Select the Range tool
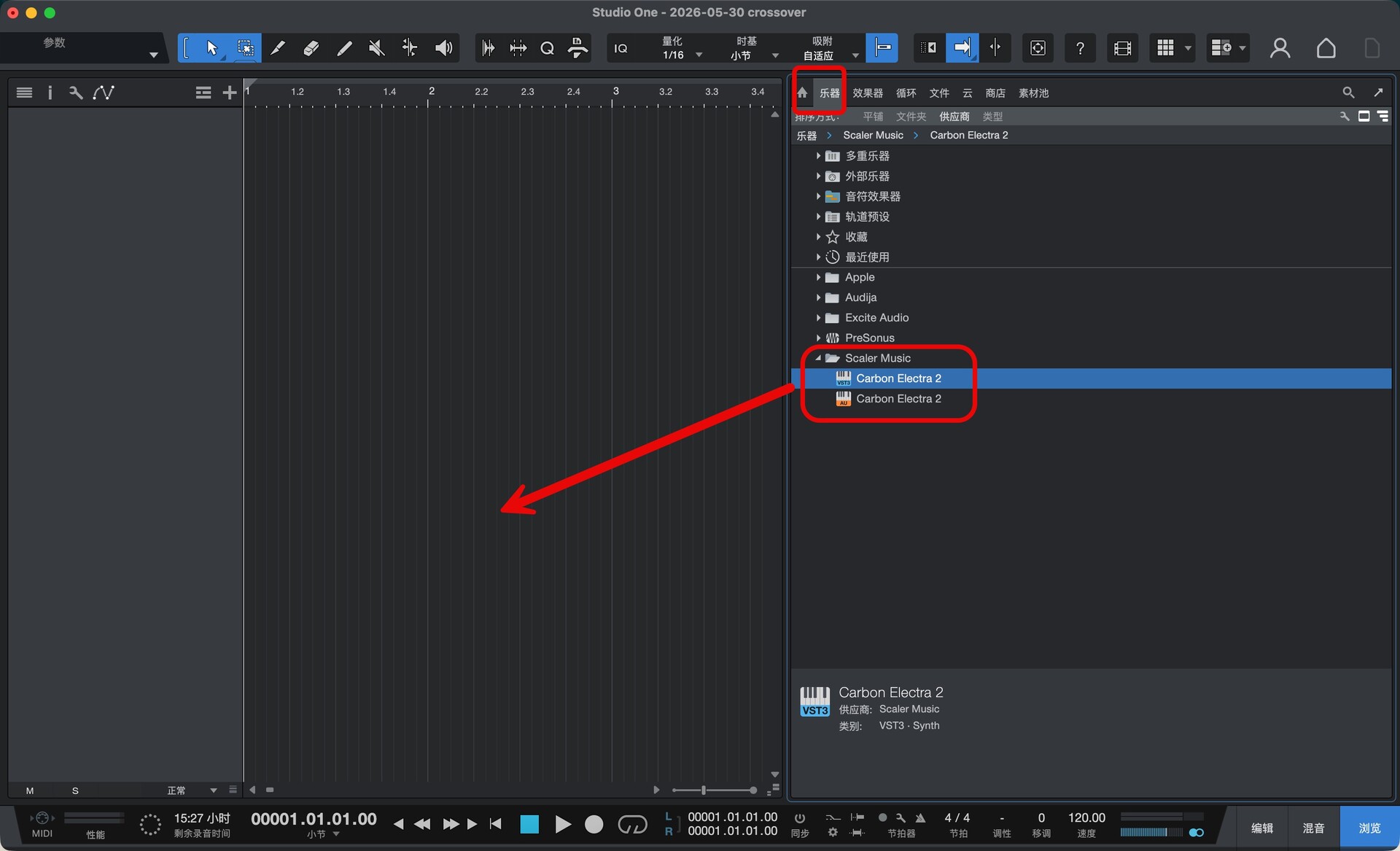The height and width of the screenshot is (851, 1400). click(246, 48)
